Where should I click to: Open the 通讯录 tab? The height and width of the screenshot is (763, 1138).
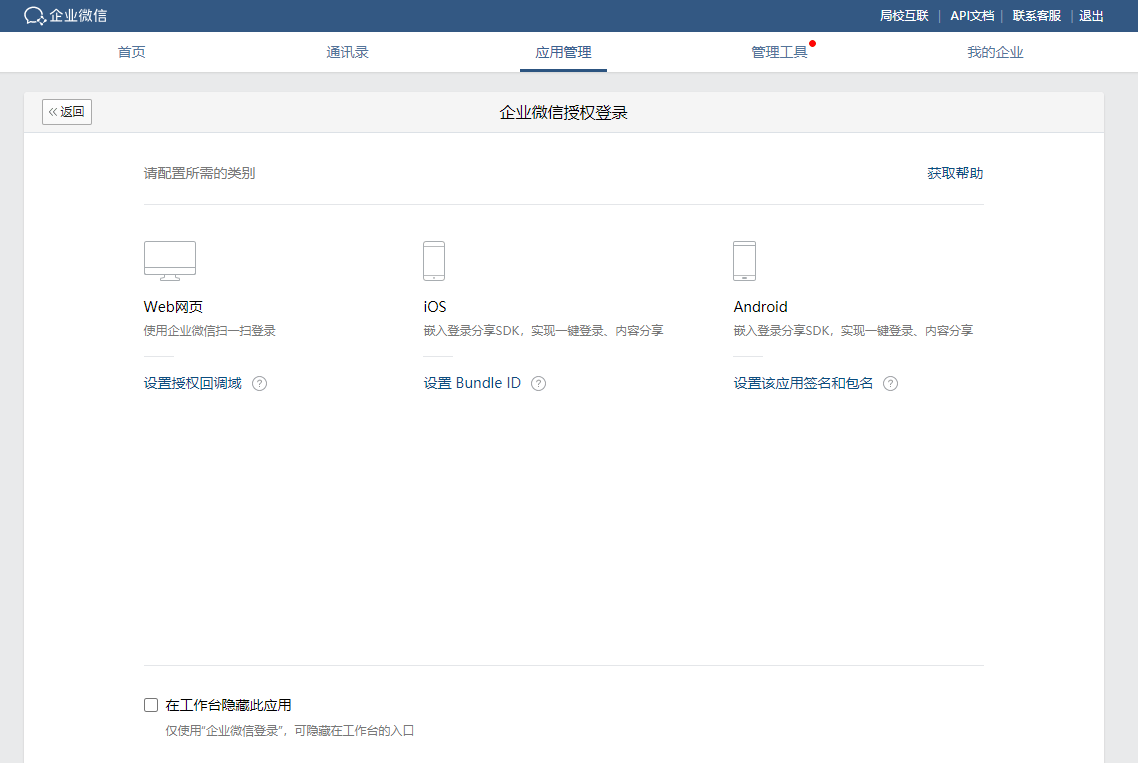pos(348,52)
